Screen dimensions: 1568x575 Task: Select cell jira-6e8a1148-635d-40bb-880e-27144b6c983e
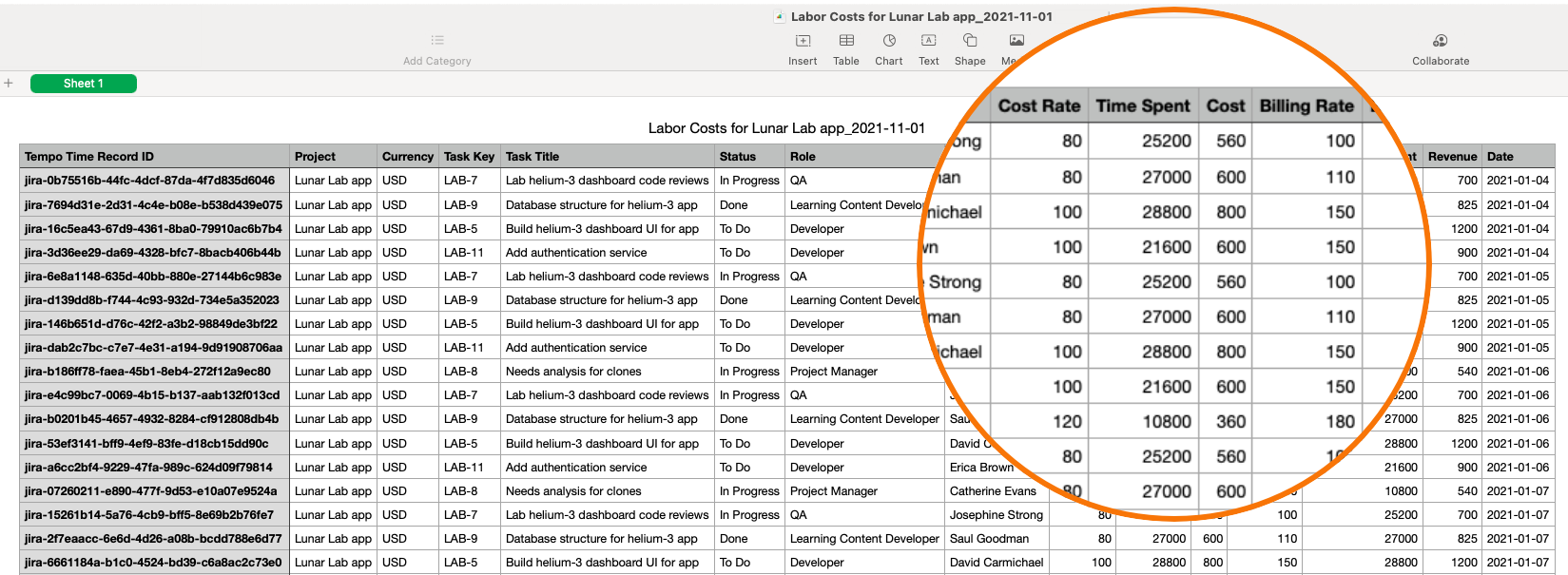[154, 276]
